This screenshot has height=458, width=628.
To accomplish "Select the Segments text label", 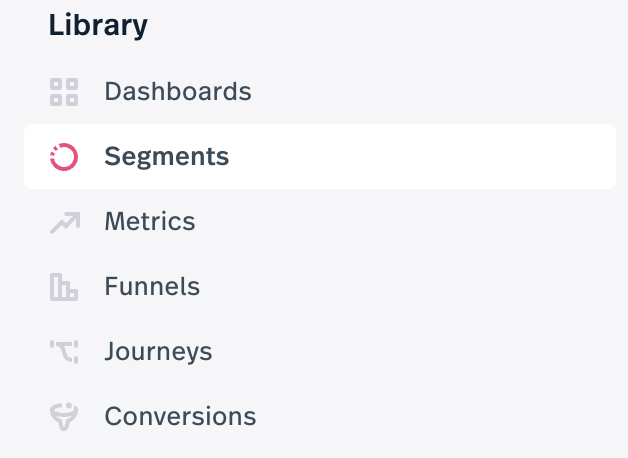I will click(167, 156).
